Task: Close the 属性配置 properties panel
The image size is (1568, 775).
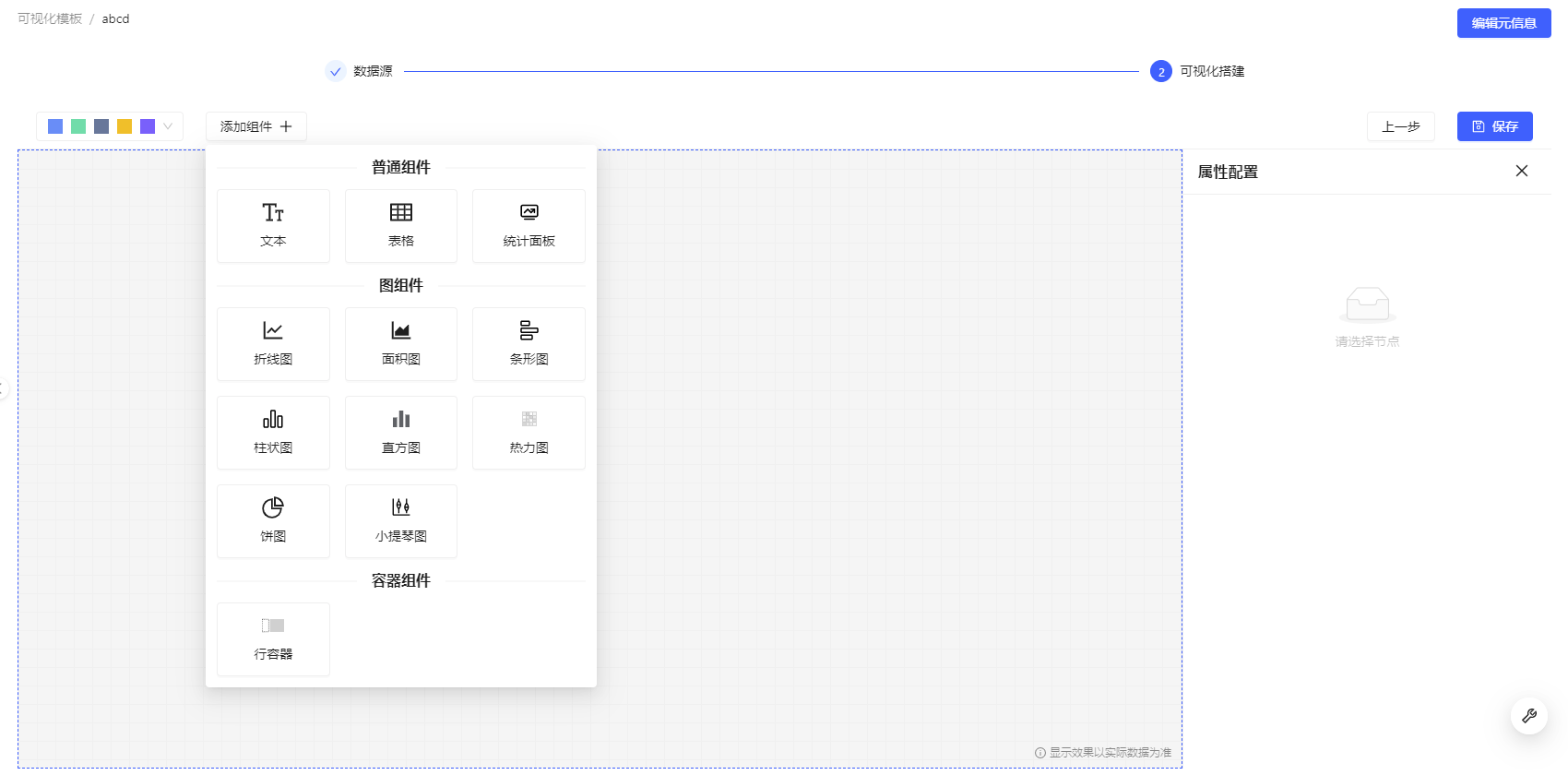Action: [1521, 171]
